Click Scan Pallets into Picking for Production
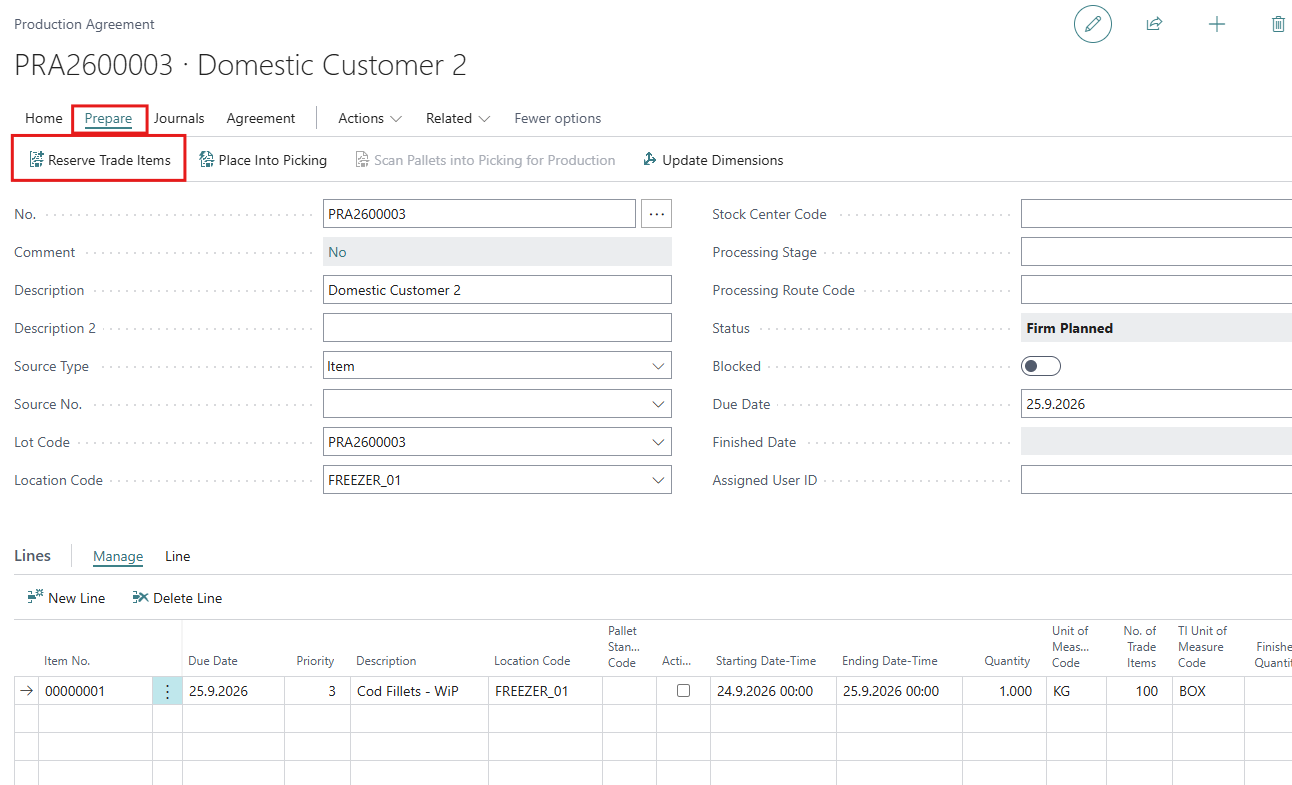The height and width of the screenshot is (785, 1292). point(485,160)
